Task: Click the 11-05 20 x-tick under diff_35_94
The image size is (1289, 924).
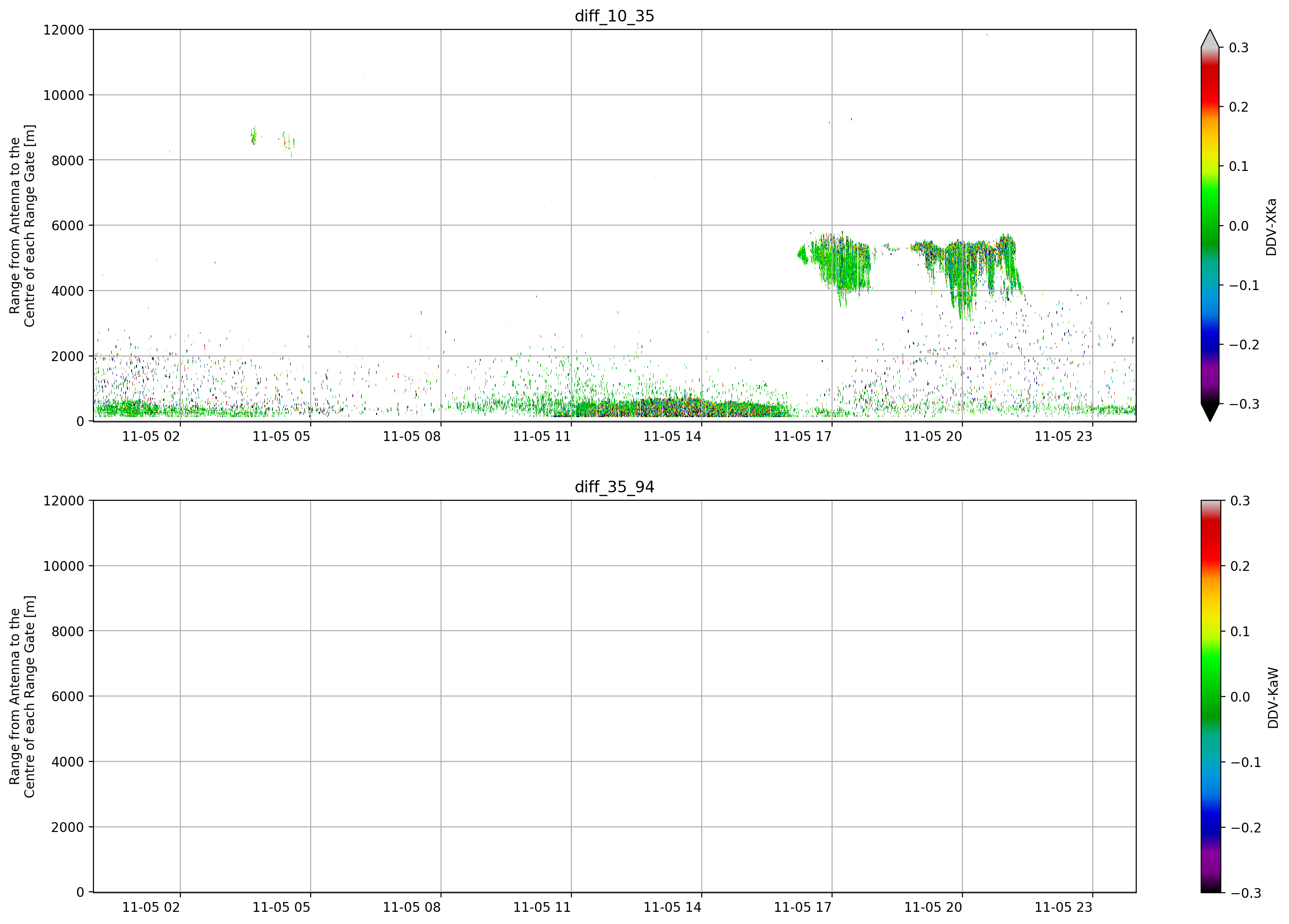Action: click(933, 908)
